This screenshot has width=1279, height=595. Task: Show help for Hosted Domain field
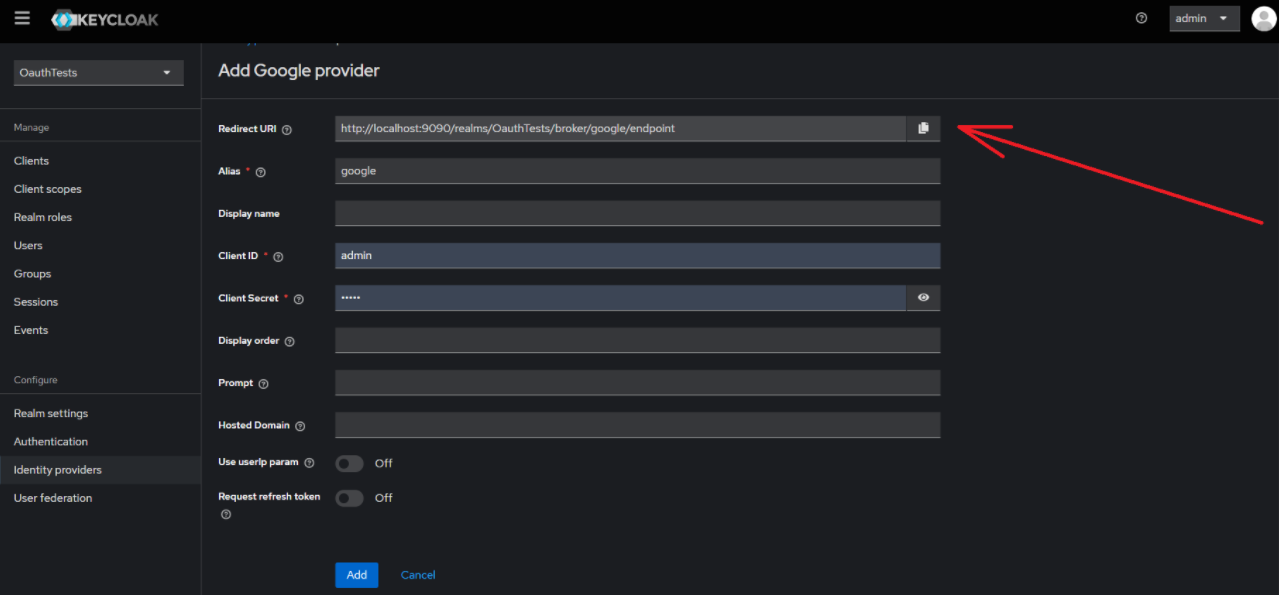pos(300,426)
